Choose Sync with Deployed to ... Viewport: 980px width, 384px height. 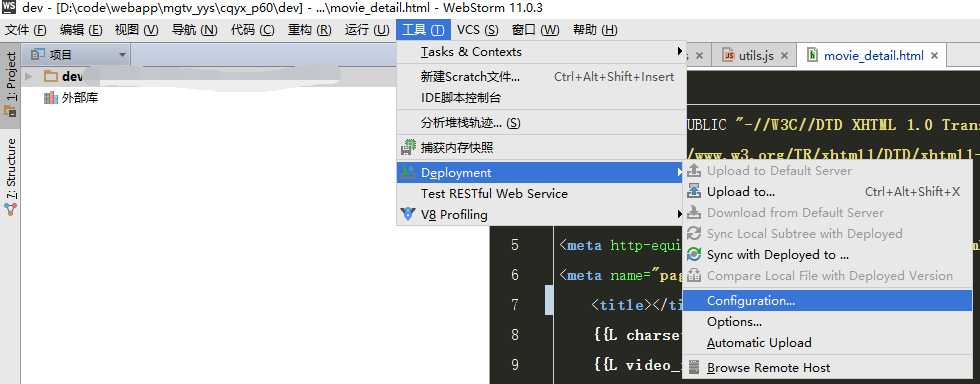coord(827,255)
